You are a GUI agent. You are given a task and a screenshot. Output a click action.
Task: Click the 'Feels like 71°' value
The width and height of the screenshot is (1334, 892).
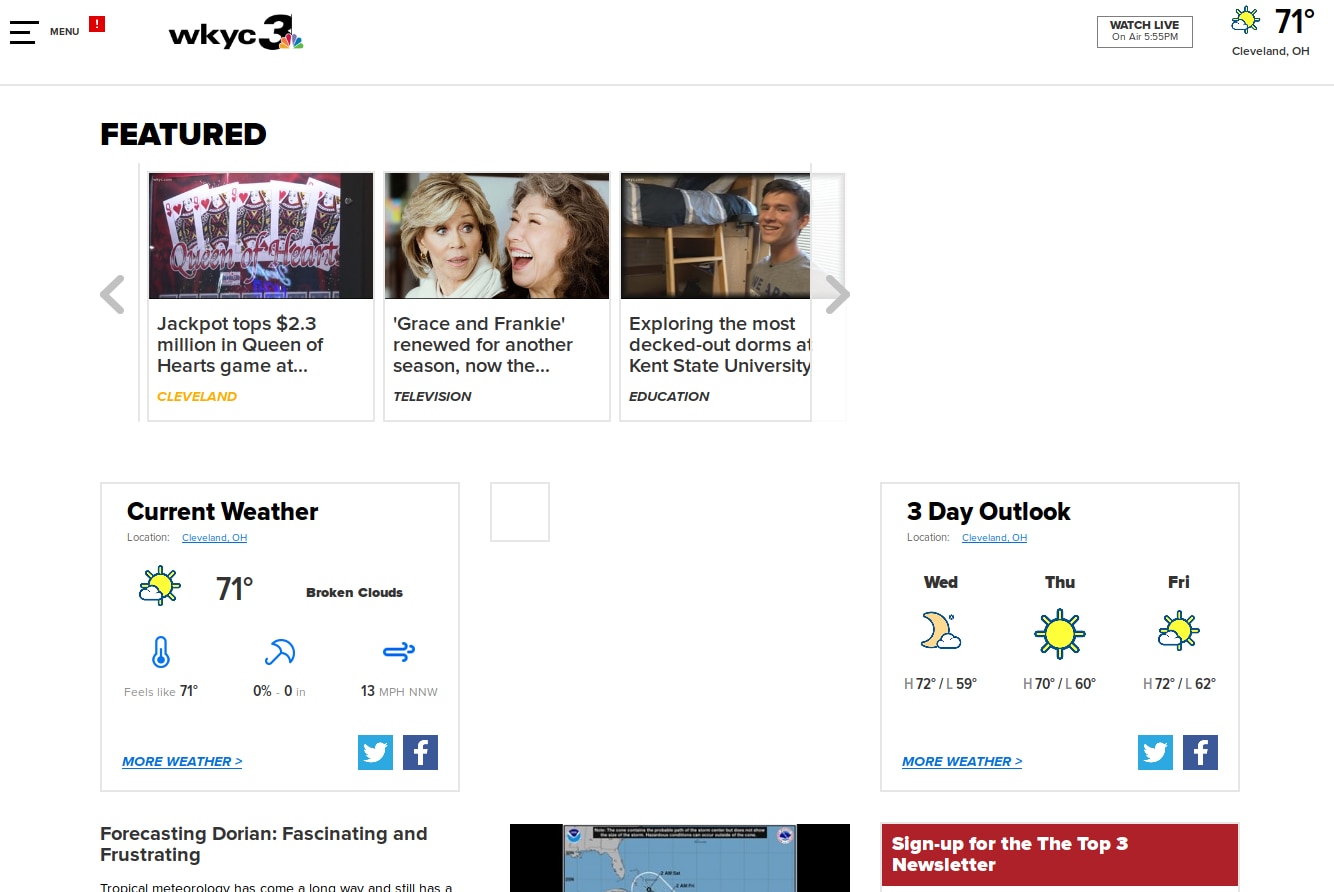[x=161, y=691]
